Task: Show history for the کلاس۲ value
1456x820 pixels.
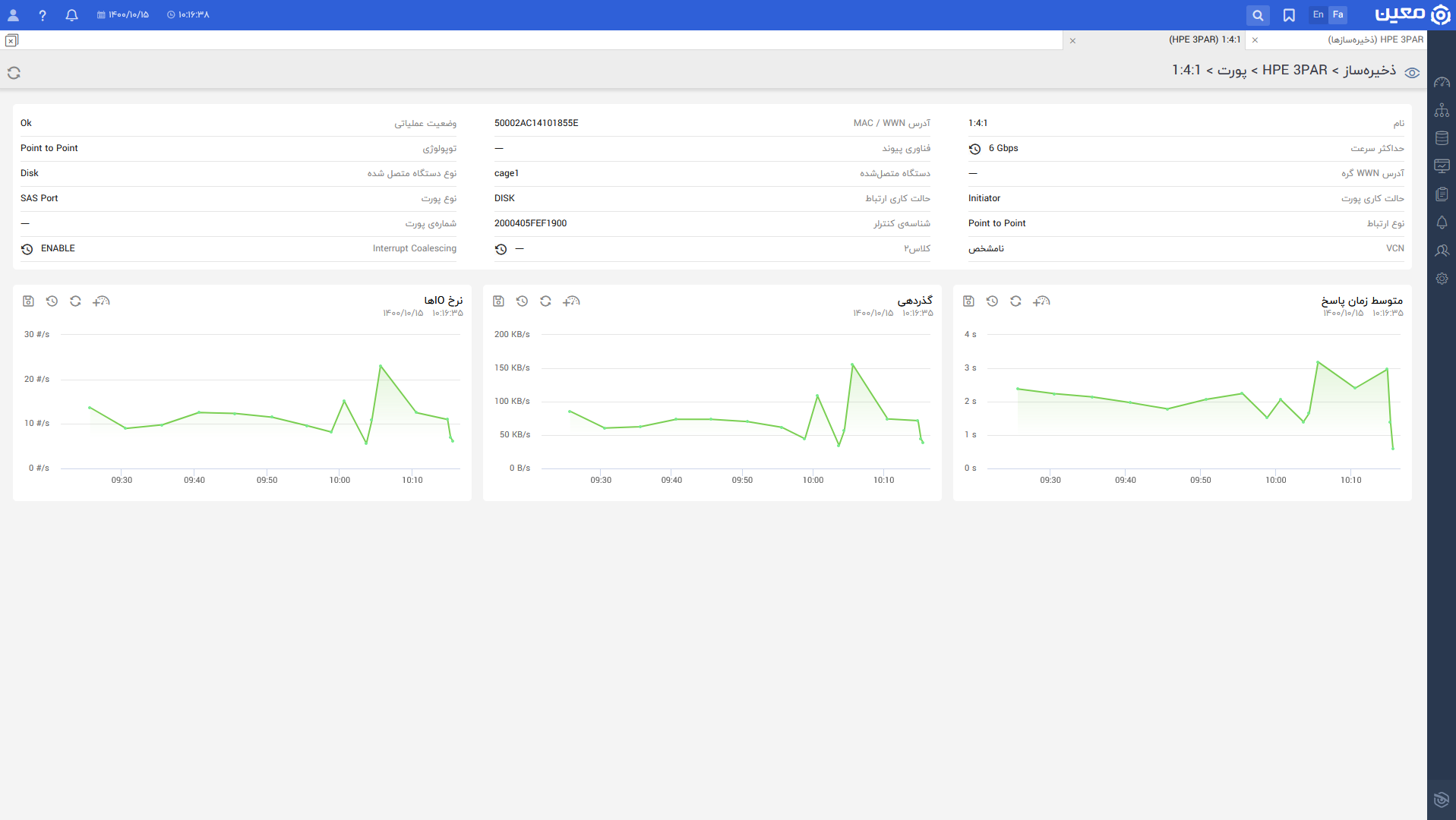Action: [x=501, y=249]
